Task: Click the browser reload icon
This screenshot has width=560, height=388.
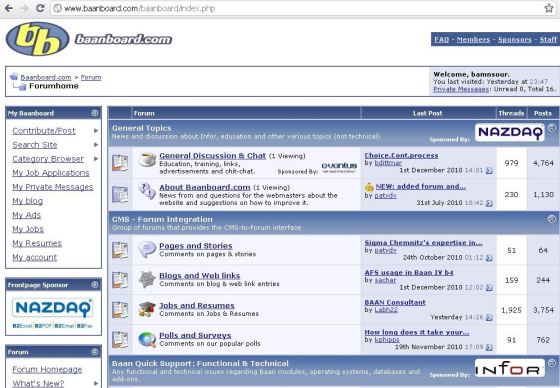Action: pos(40,8)
